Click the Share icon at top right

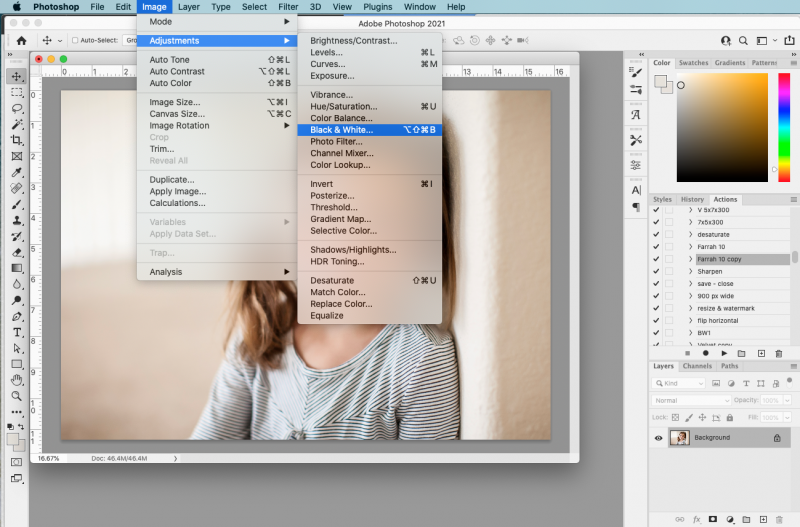coord(789,40)
